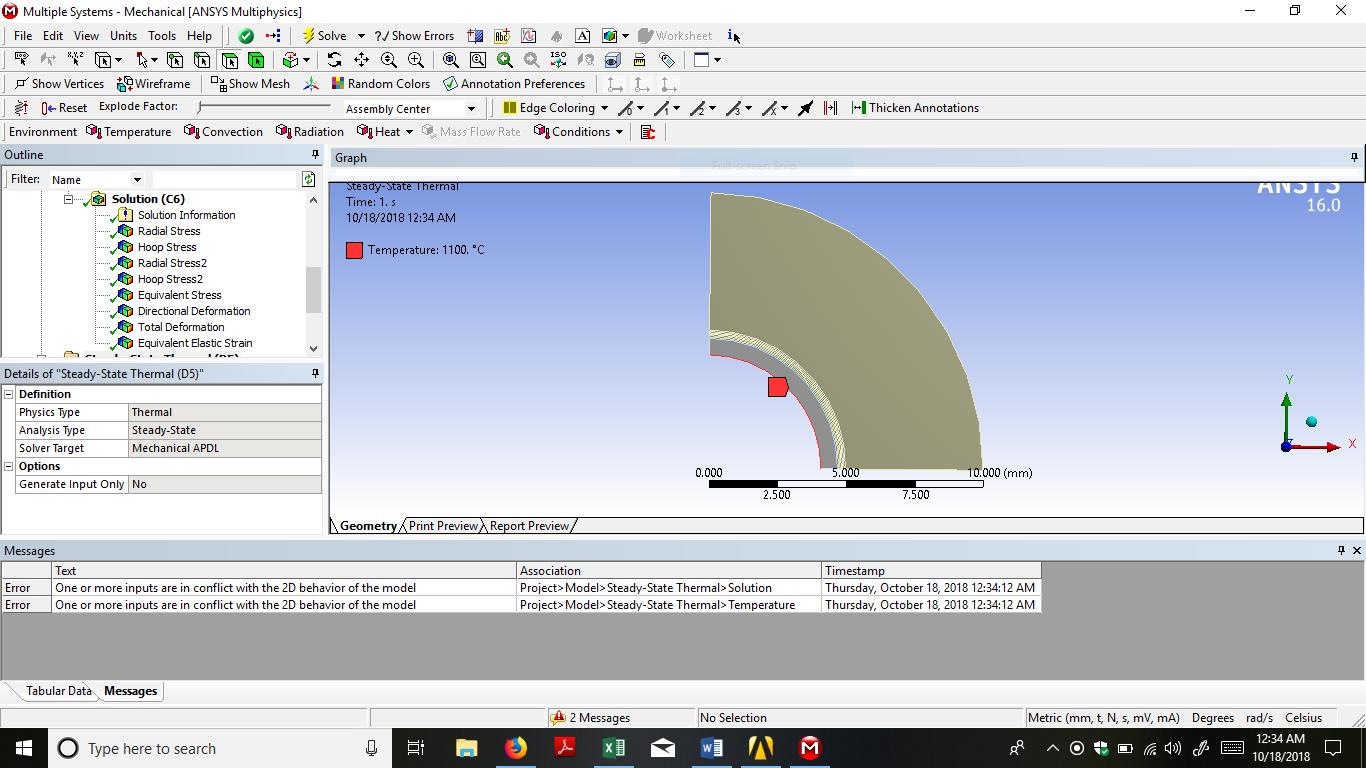Open the Tools menu
Image resolution: width=1366 pixels, height=768 pixels.
(162, 36)
